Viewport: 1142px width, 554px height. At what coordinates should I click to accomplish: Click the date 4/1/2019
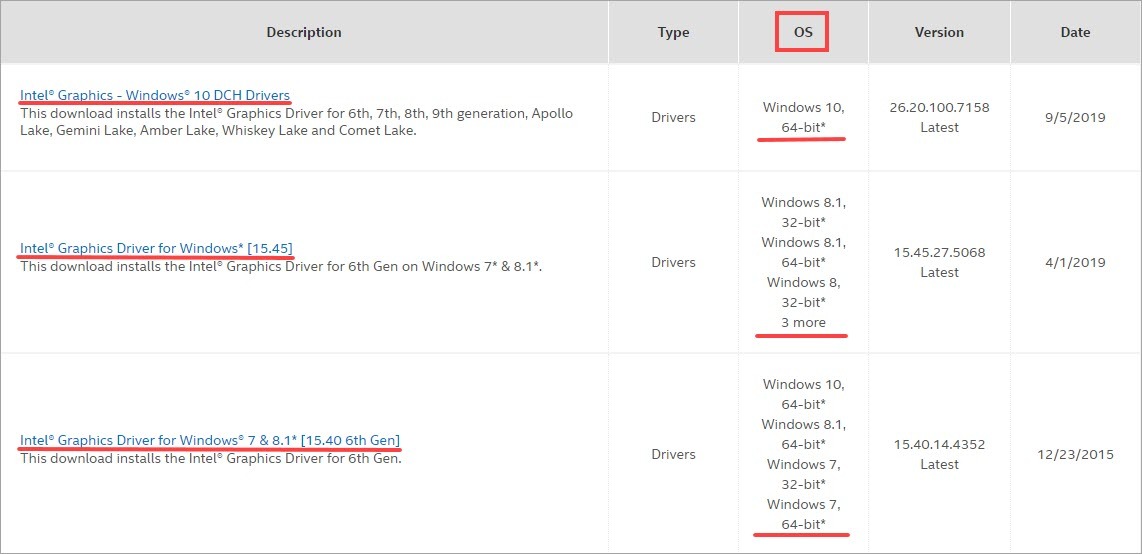[x=1075, y=262]
